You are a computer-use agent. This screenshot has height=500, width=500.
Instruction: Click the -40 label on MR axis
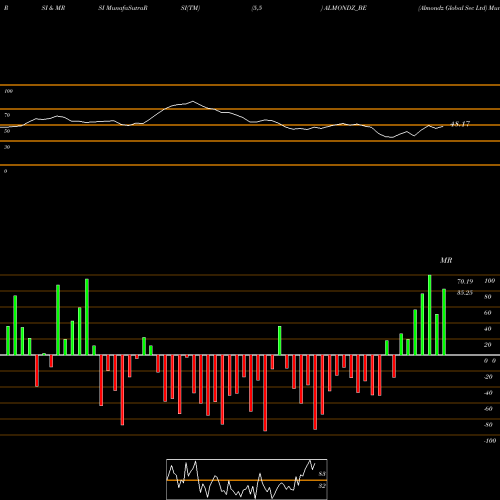click(488, 393)
